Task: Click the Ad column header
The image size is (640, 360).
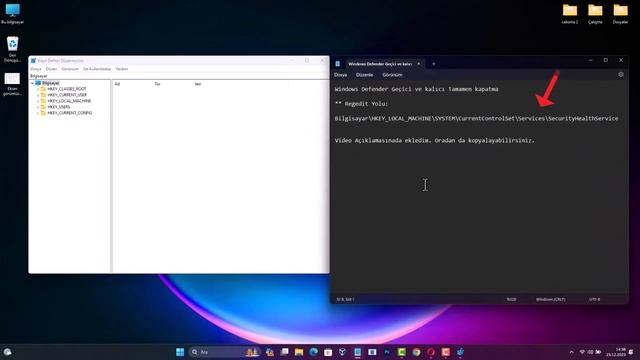Action: pyautogui.click(x=117, y=84)
